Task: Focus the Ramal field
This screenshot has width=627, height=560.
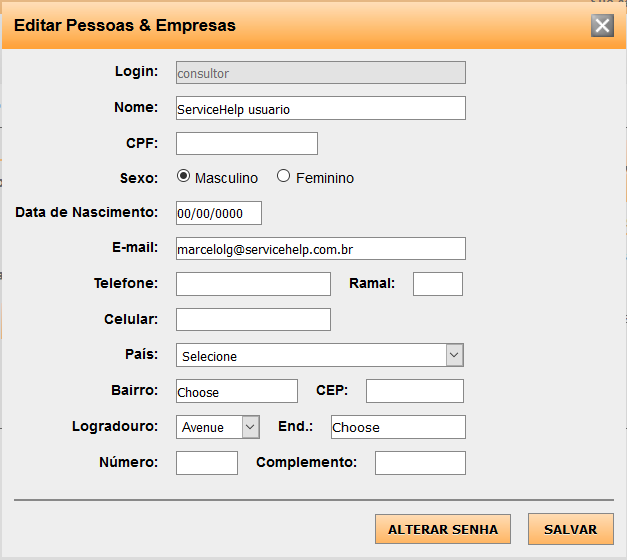Action: 437,284
